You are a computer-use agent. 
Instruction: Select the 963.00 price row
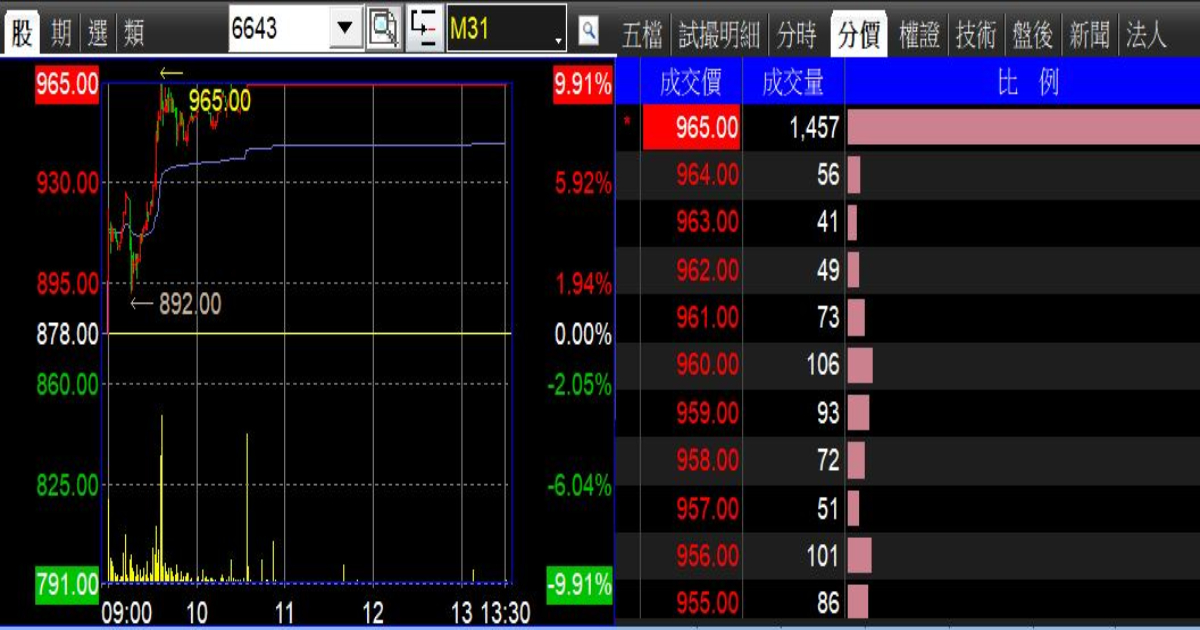[907, 222]
